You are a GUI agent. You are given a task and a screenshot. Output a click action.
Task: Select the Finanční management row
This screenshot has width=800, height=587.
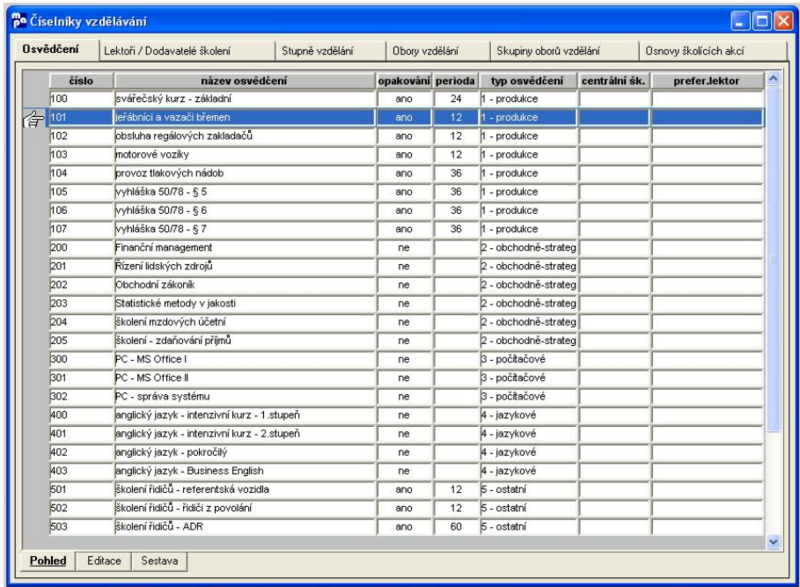point(406,248)
